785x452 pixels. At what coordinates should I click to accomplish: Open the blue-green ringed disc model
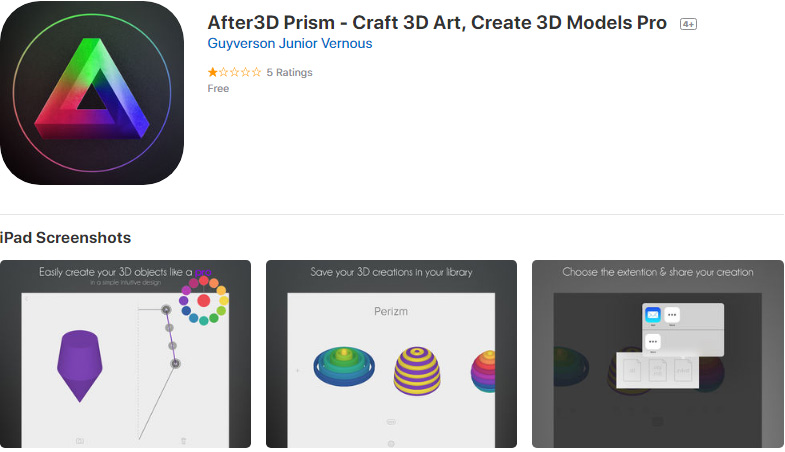point(344,366)
